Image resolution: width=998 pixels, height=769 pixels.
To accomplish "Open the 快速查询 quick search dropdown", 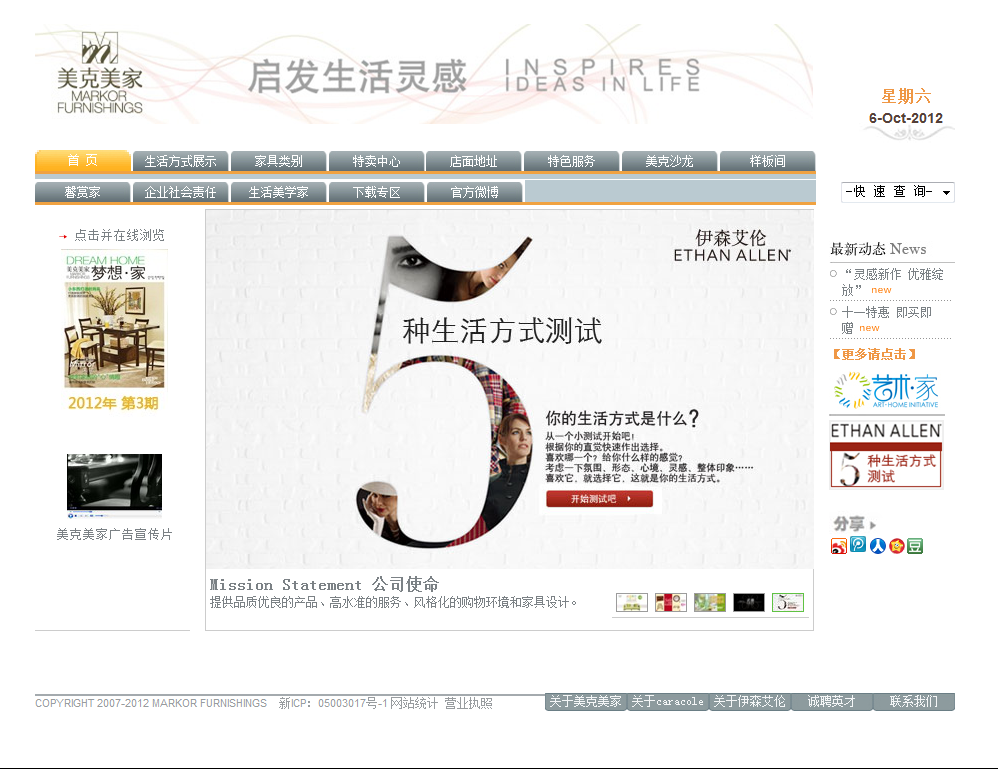I will 897,192.
